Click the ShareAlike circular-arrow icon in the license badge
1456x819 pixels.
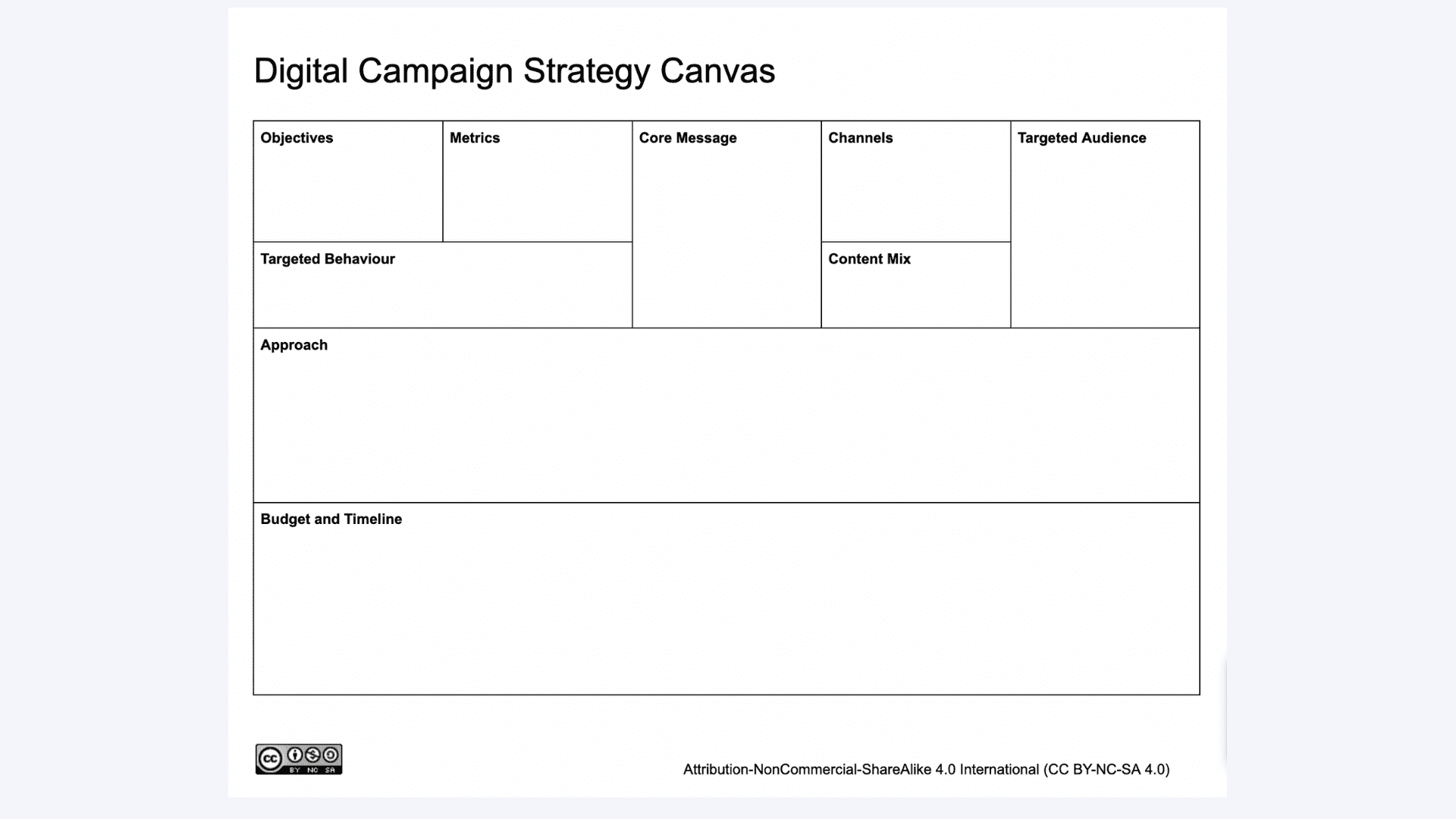pos(331,755)
